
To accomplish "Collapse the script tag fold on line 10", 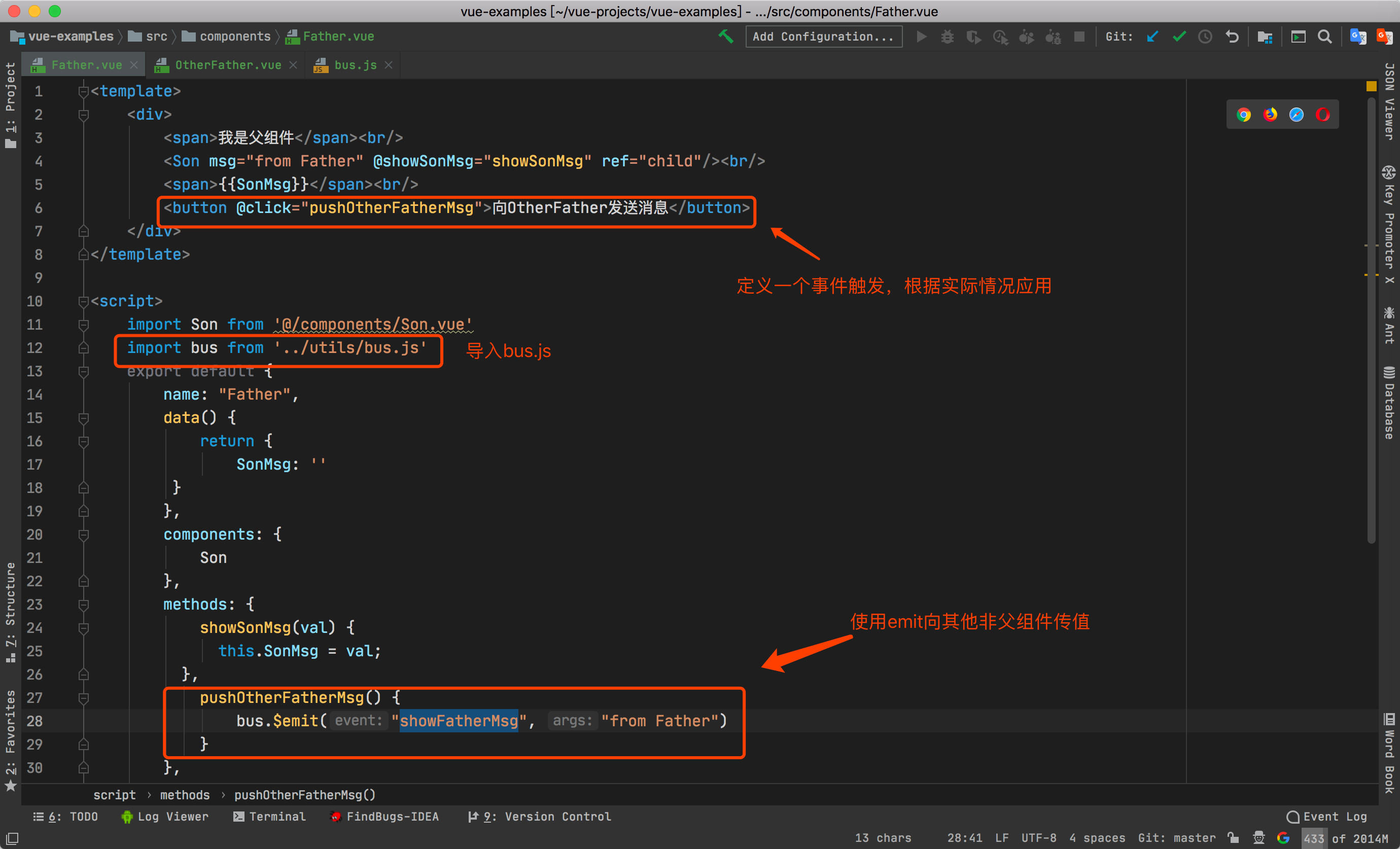I will point(84,301).
